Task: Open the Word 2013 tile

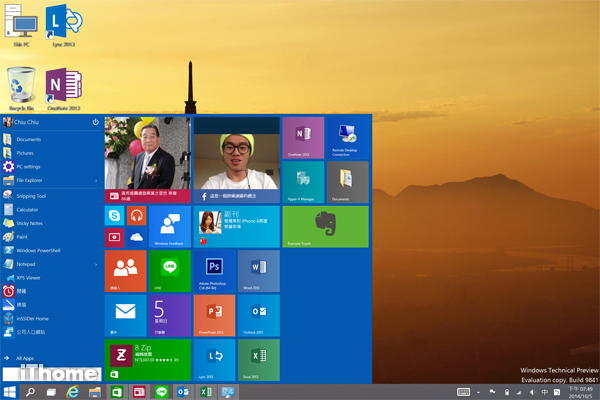Action: click(258, 270)
